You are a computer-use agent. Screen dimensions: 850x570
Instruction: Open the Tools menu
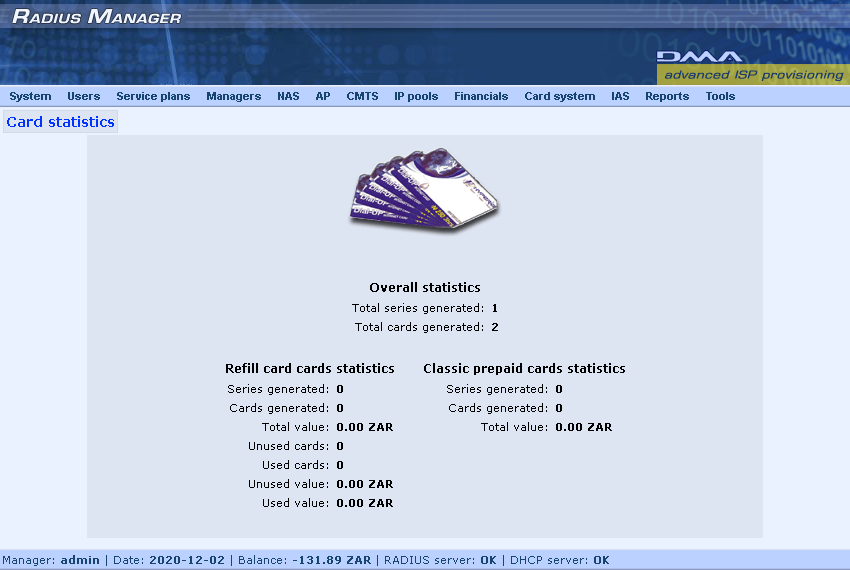[x=720, y=96]
